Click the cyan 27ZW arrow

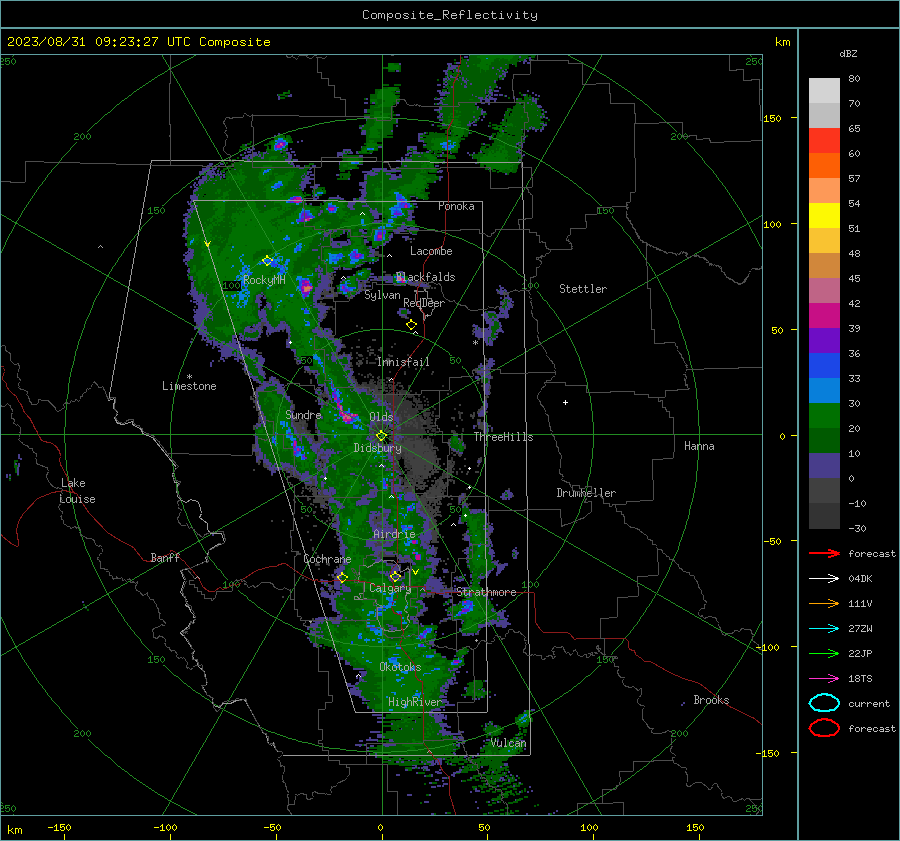[x=824, y=629]
